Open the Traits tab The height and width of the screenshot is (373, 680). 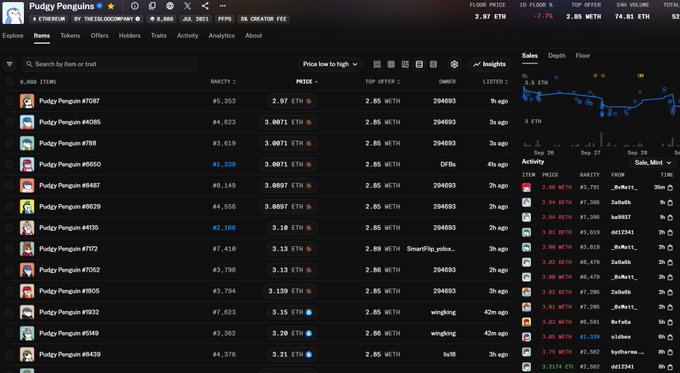159,36
